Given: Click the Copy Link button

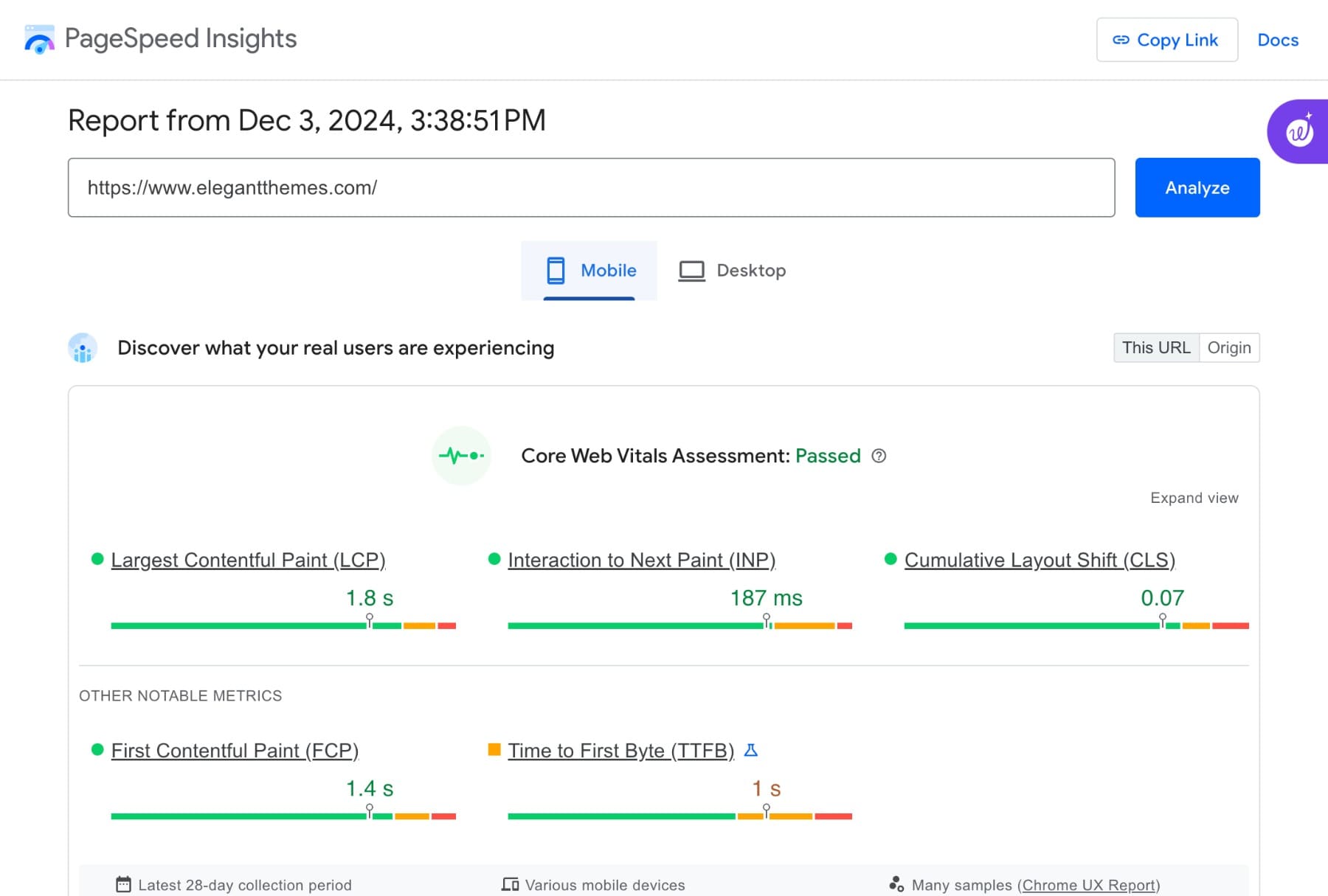Looking at the screenshot, I should click(1166, 40).
